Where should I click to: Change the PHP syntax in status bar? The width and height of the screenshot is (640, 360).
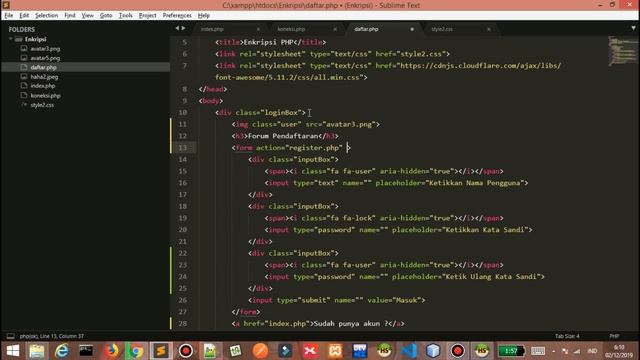614,336
